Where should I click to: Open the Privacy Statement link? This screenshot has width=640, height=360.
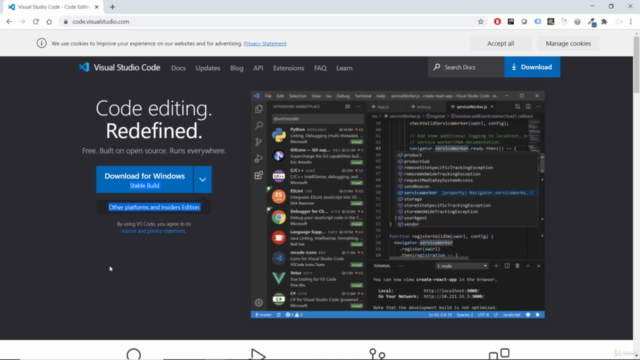click(265, 43)
